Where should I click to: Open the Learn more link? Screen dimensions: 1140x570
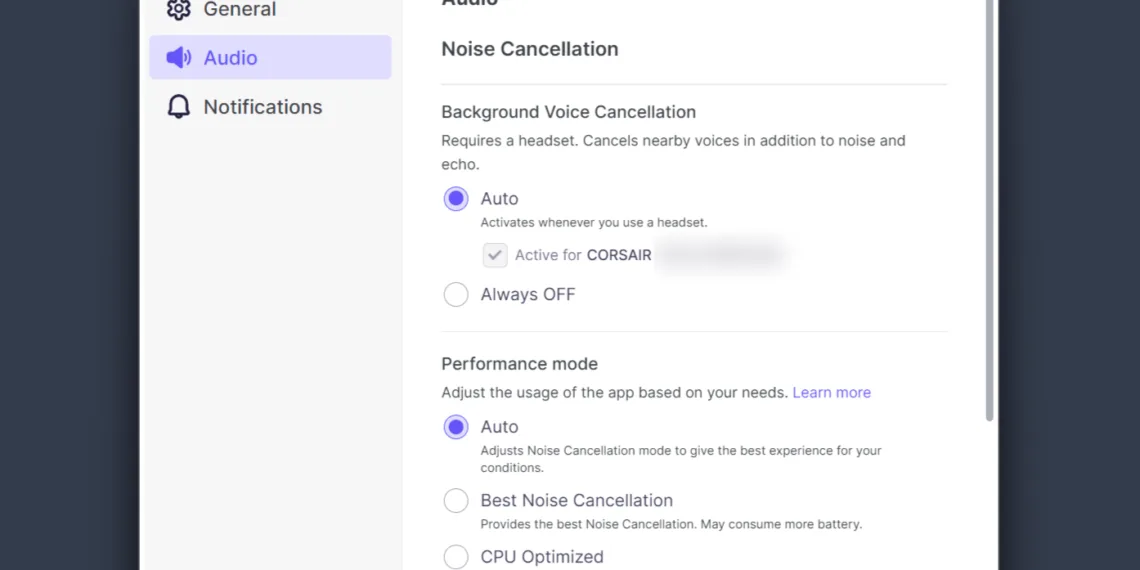click(831, 393)
